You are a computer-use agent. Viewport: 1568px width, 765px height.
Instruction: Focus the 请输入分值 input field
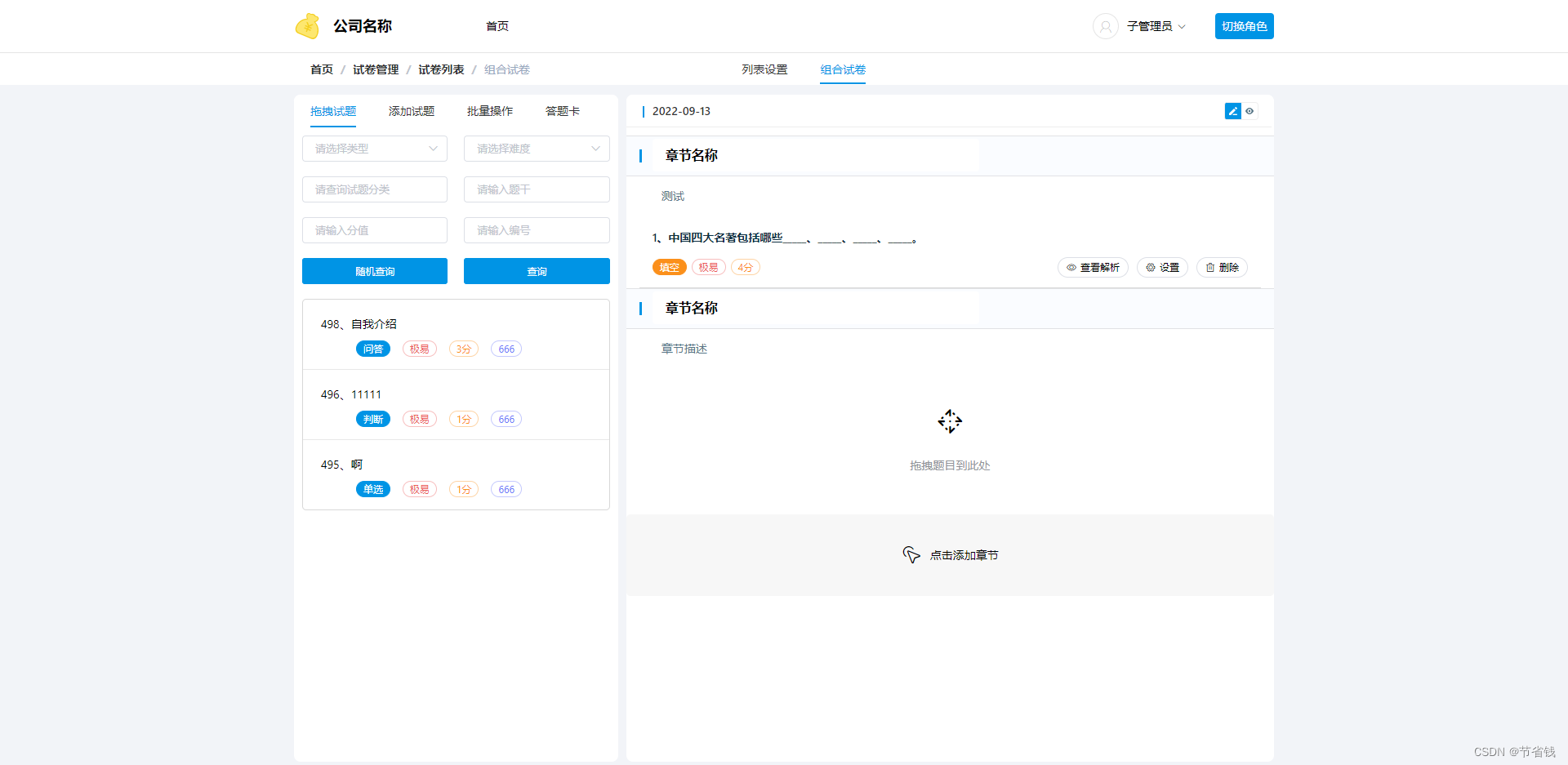coord(375,230)
